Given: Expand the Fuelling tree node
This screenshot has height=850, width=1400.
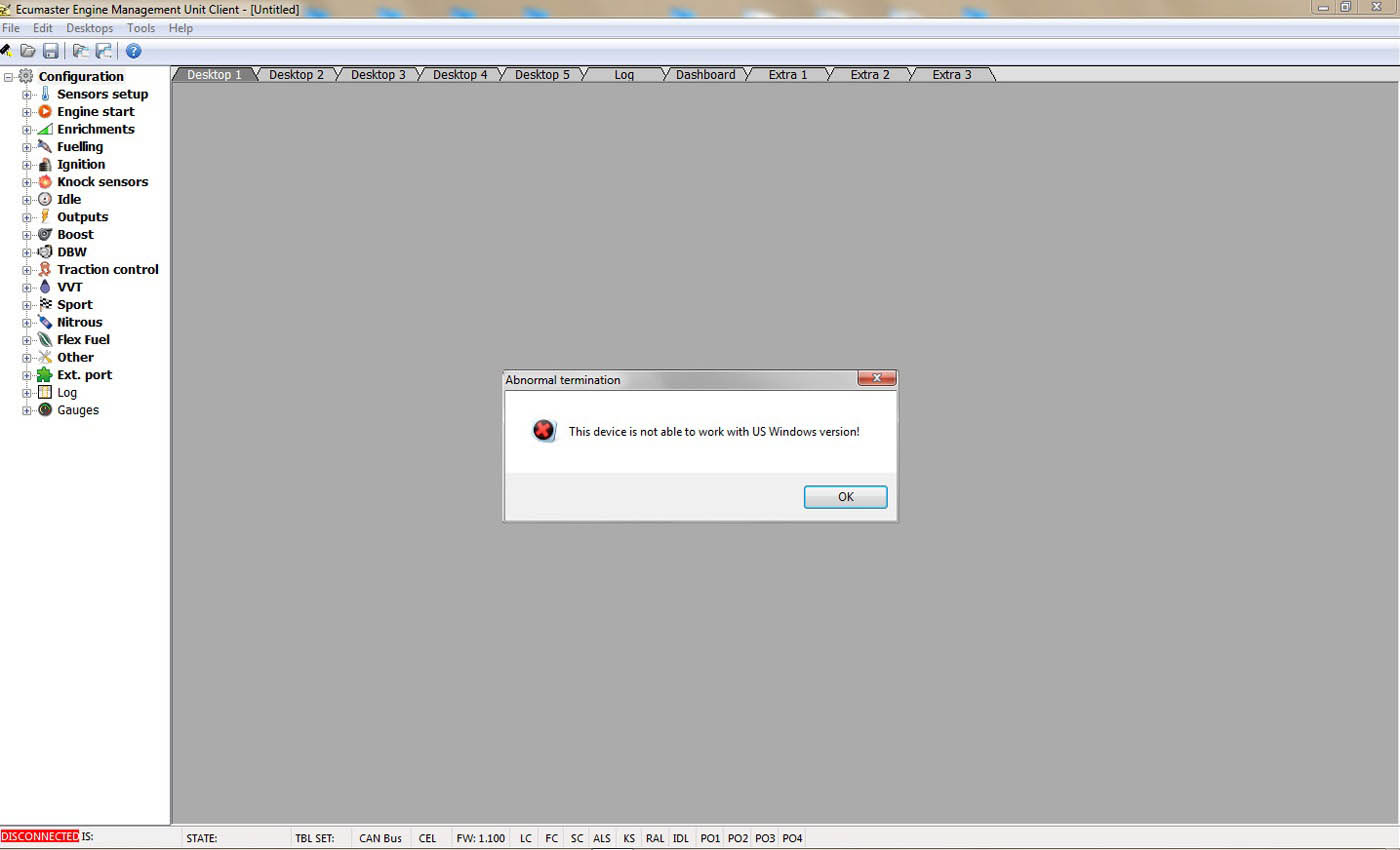Looking at the screenshot, I should [x=27, y=147].
